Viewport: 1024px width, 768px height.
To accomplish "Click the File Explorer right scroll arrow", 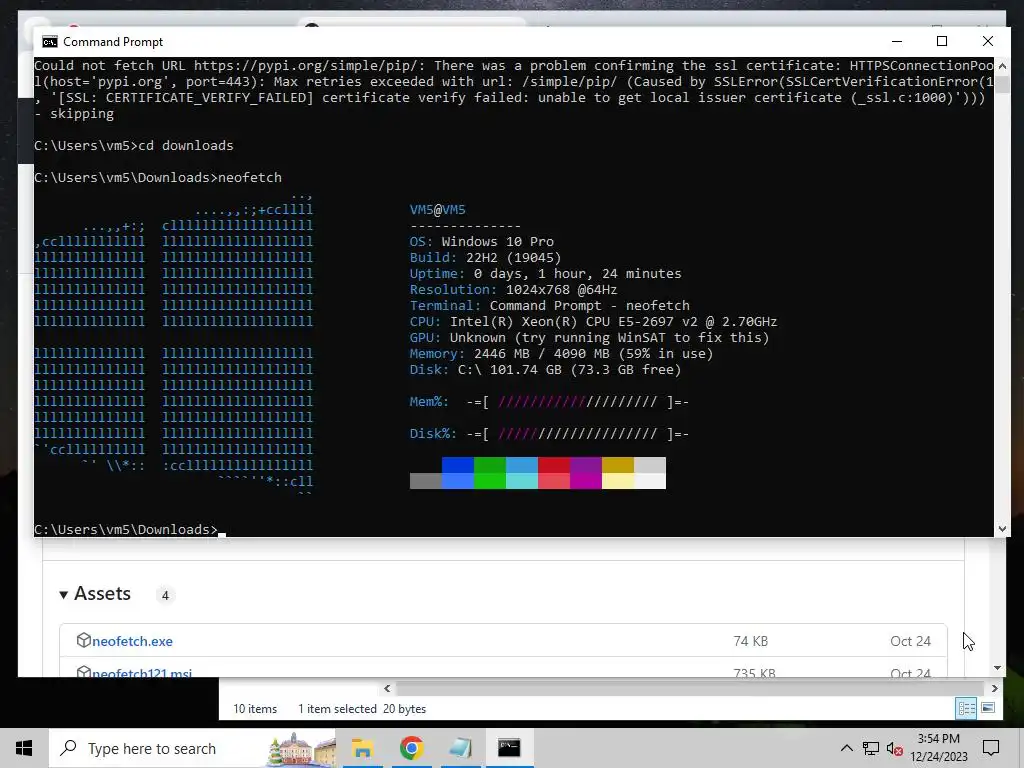I will [994, 688].
